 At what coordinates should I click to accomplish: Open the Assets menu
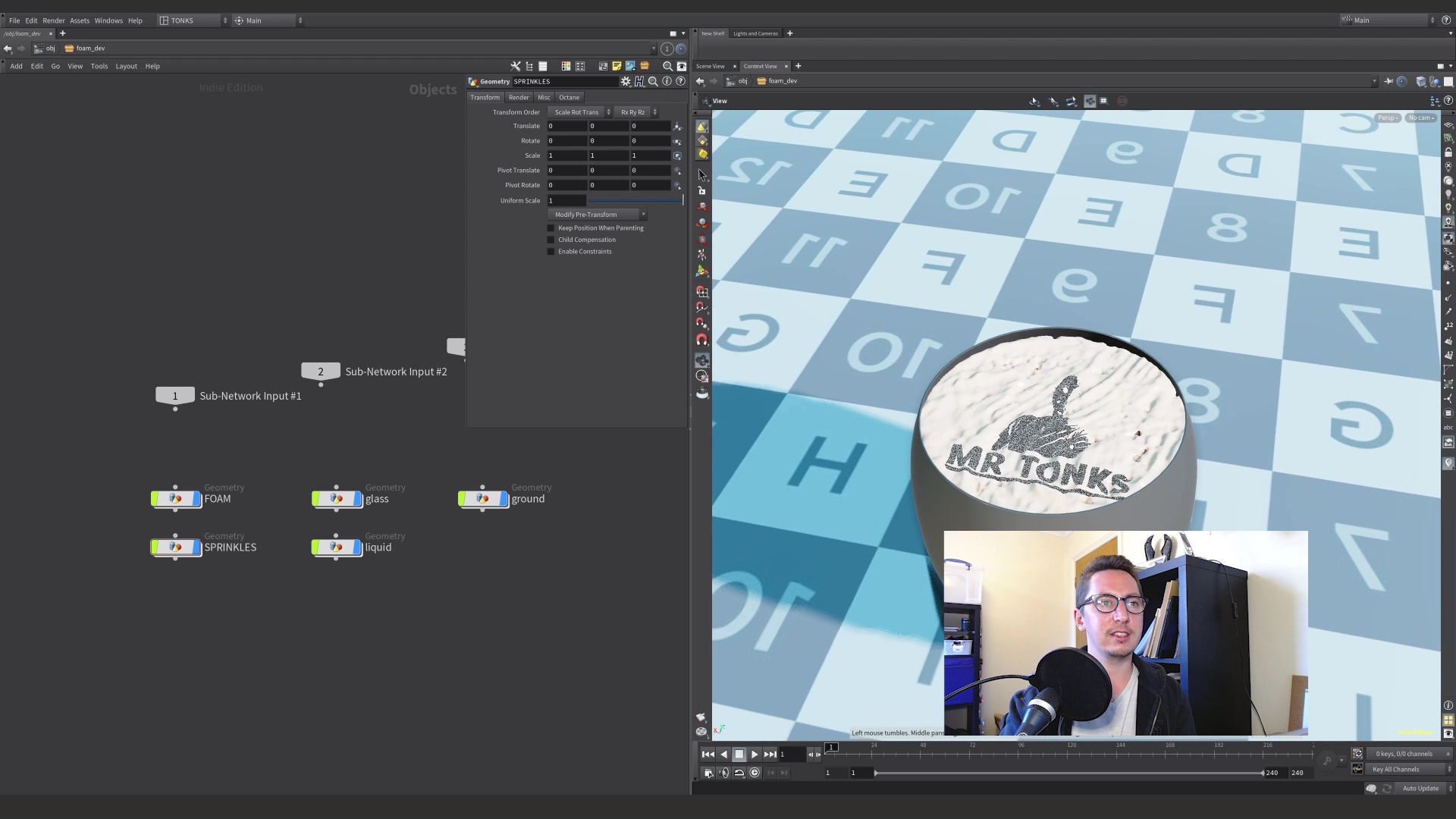point(80,20)
